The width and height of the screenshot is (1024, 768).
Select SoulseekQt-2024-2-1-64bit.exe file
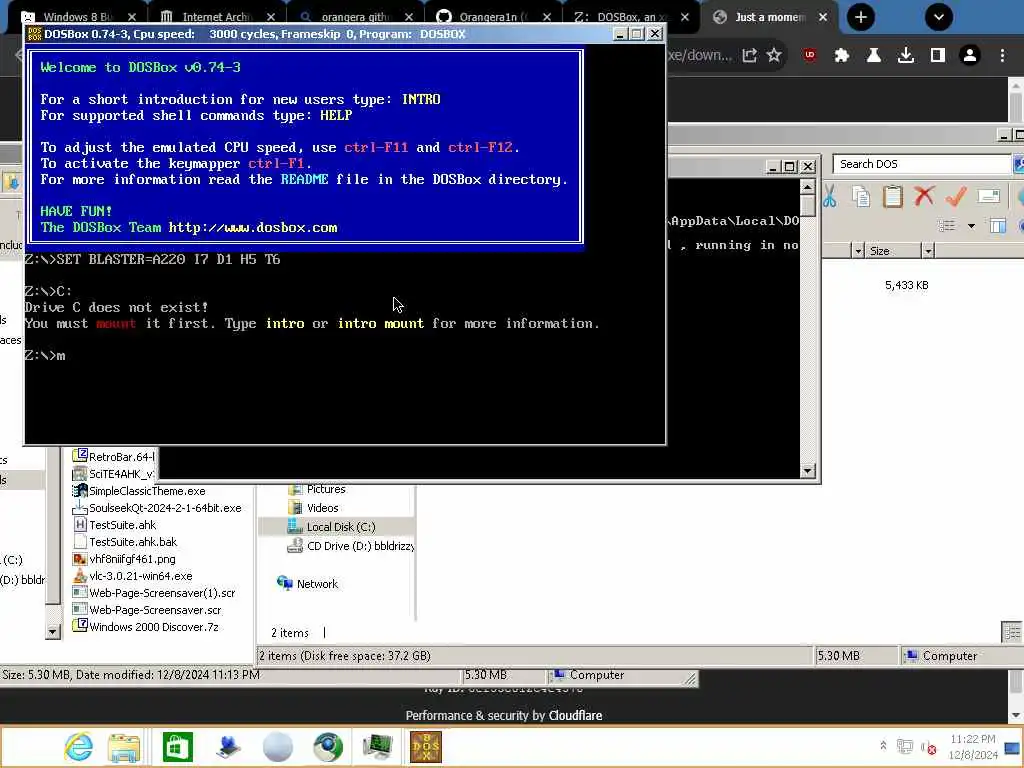[157, 508]
